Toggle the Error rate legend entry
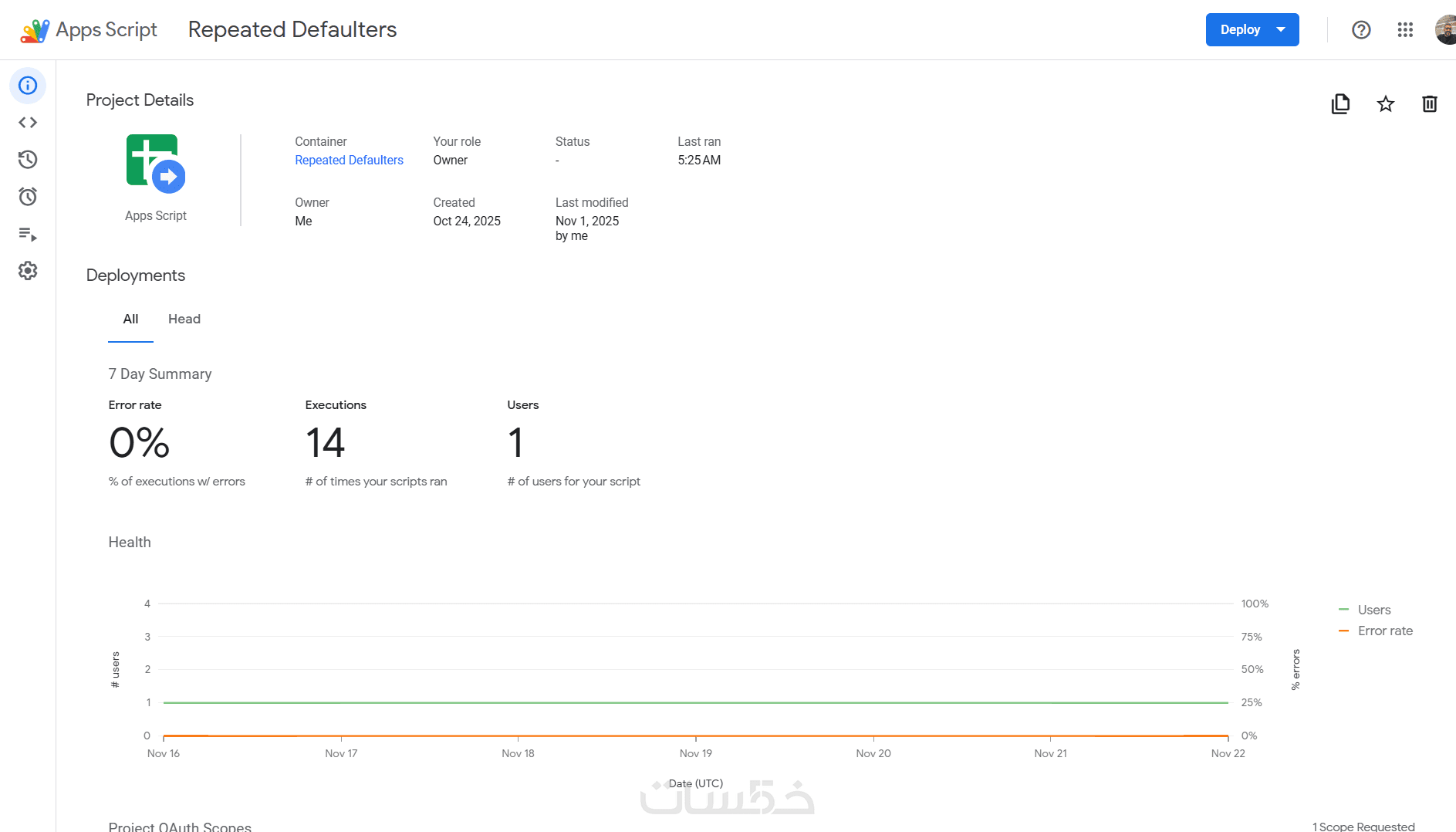 [1384, 631]
